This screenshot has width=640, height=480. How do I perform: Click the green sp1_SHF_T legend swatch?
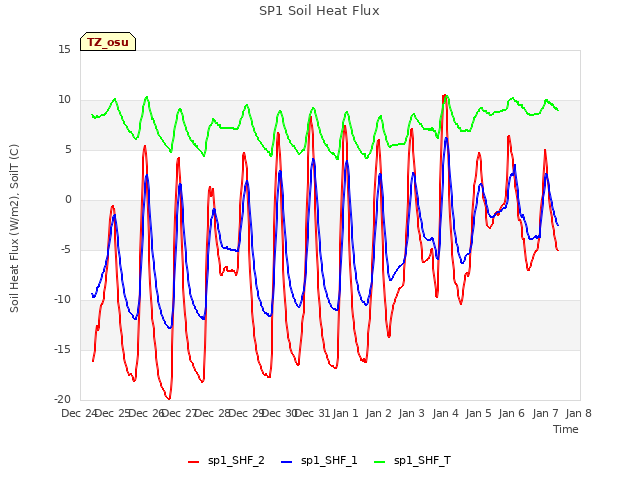380,462
